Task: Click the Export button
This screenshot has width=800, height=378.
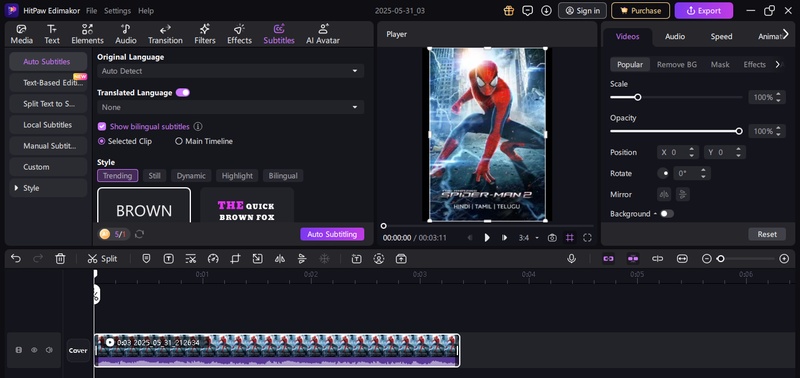Action: (x=704, y=10)
